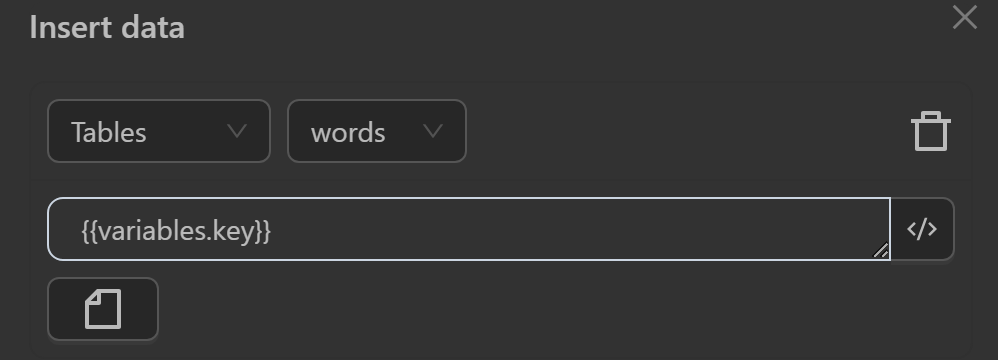The height and width of the screenshot is (360, 998).
Task: Click the blank page icon button
Action: click(103, 309)
